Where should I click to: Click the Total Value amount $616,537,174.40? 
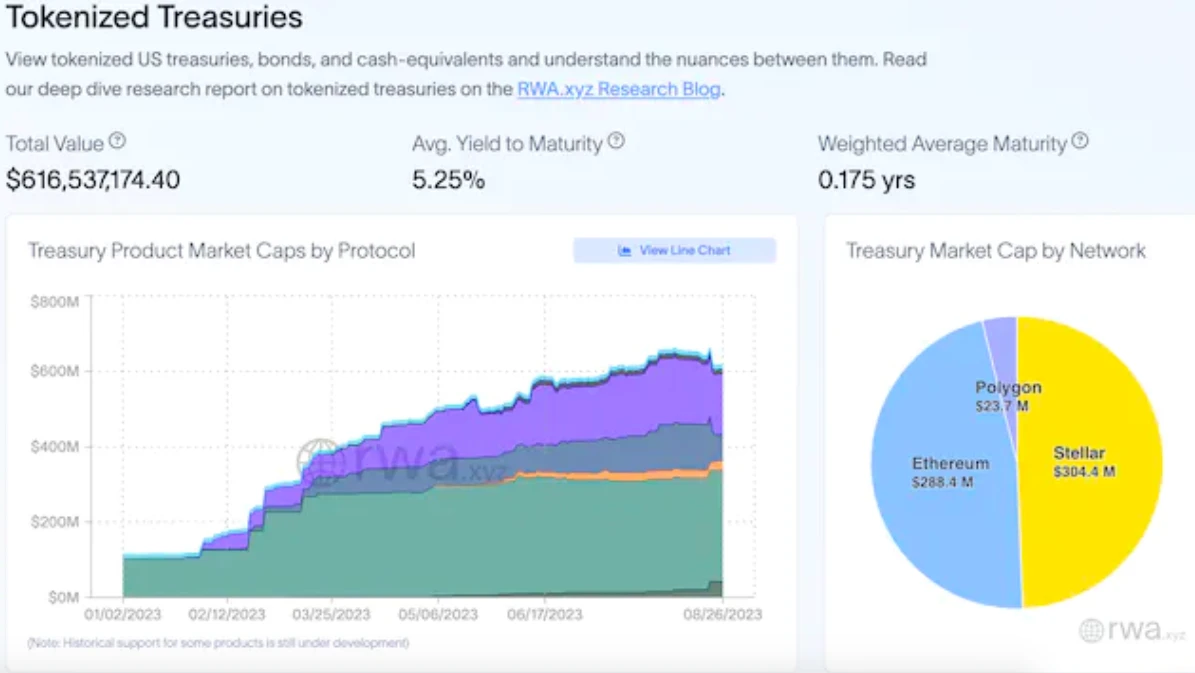coord(93,180)
